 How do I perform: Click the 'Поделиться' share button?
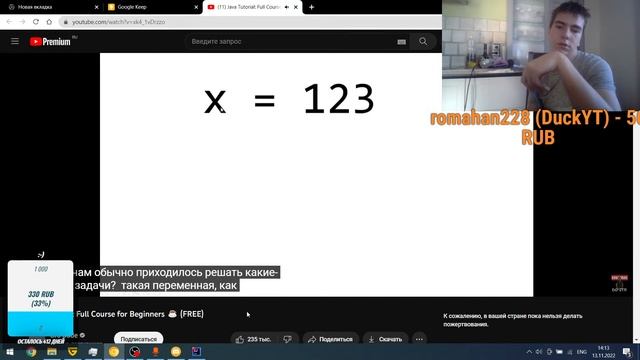pos(331,339)
